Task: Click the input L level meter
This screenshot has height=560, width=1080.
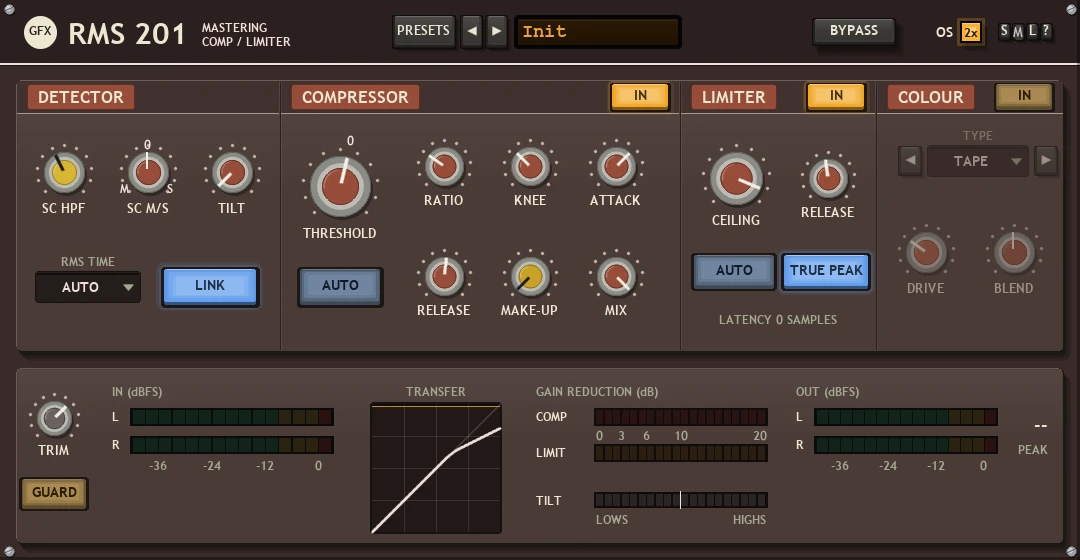Action: (x=232, y=417)
